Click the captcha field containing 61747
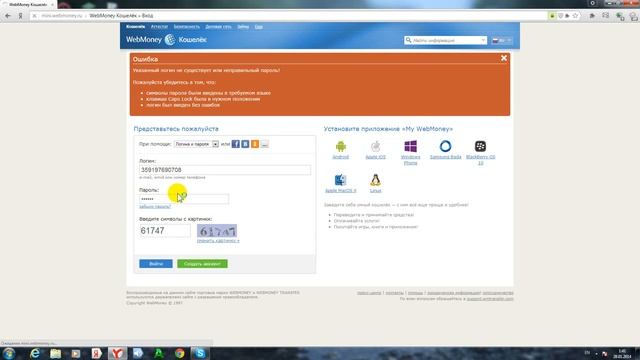640x360 pixels. click(x=165, y=231)
